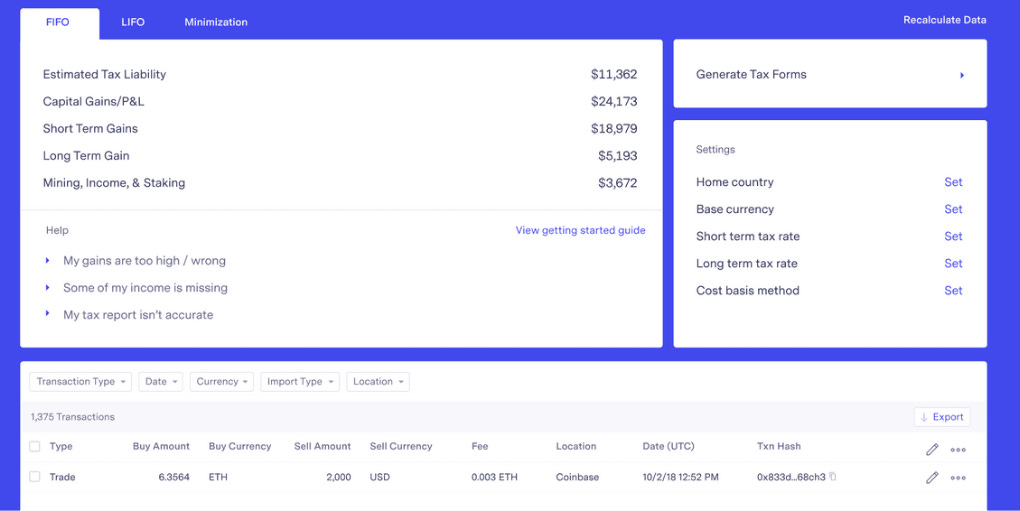1020x511 pixels.
Task: Click the Buy Amount column header
Action: [161, 447]
